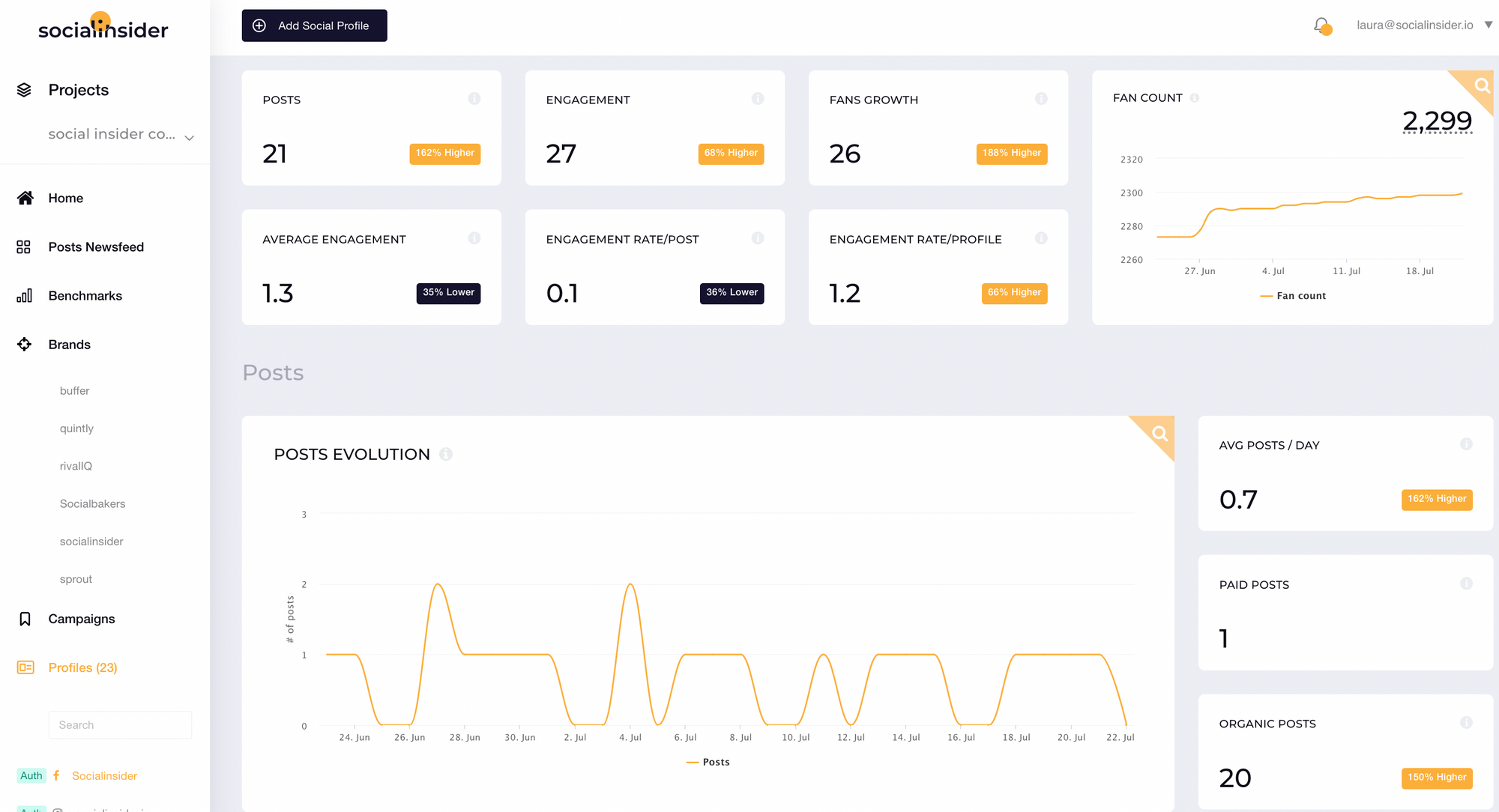
Task: Select the rivalIQ brand
Action: click(x=76, y=466)
